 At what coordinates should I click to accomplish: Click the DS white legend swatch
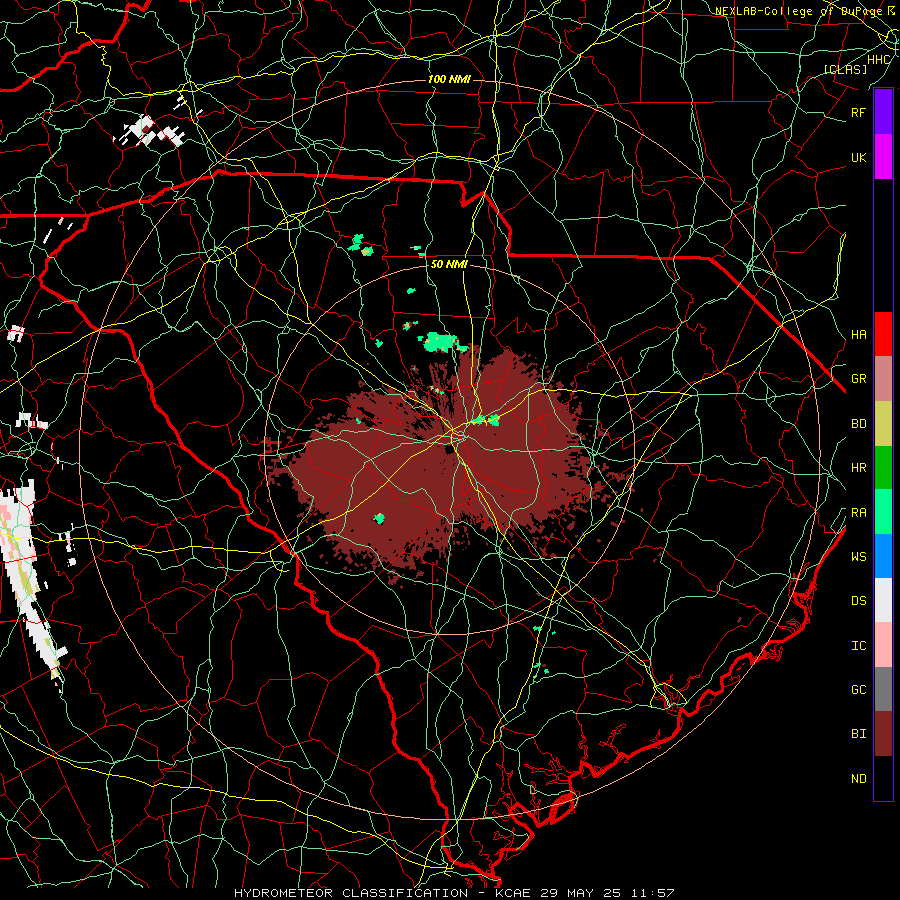[x=883, y=600]
